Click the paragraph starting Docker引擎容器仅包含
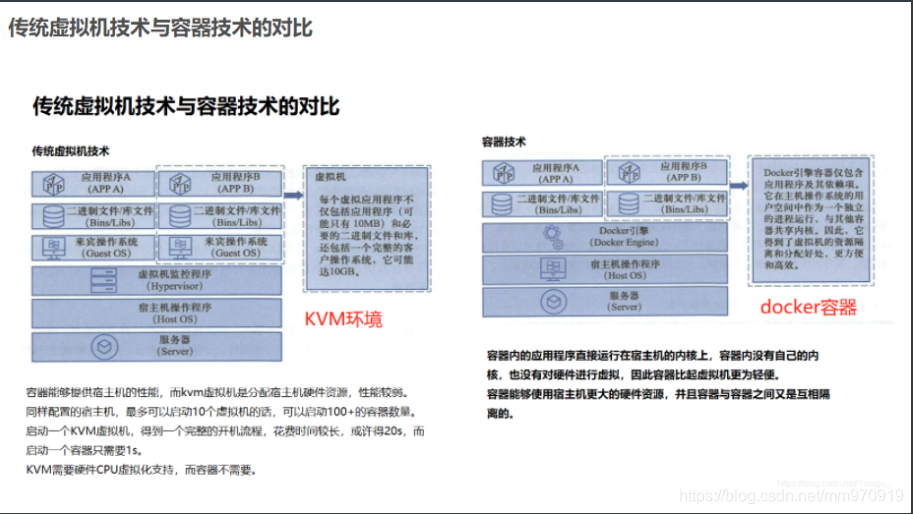This screenshot has height=514, width=913. 813,219
